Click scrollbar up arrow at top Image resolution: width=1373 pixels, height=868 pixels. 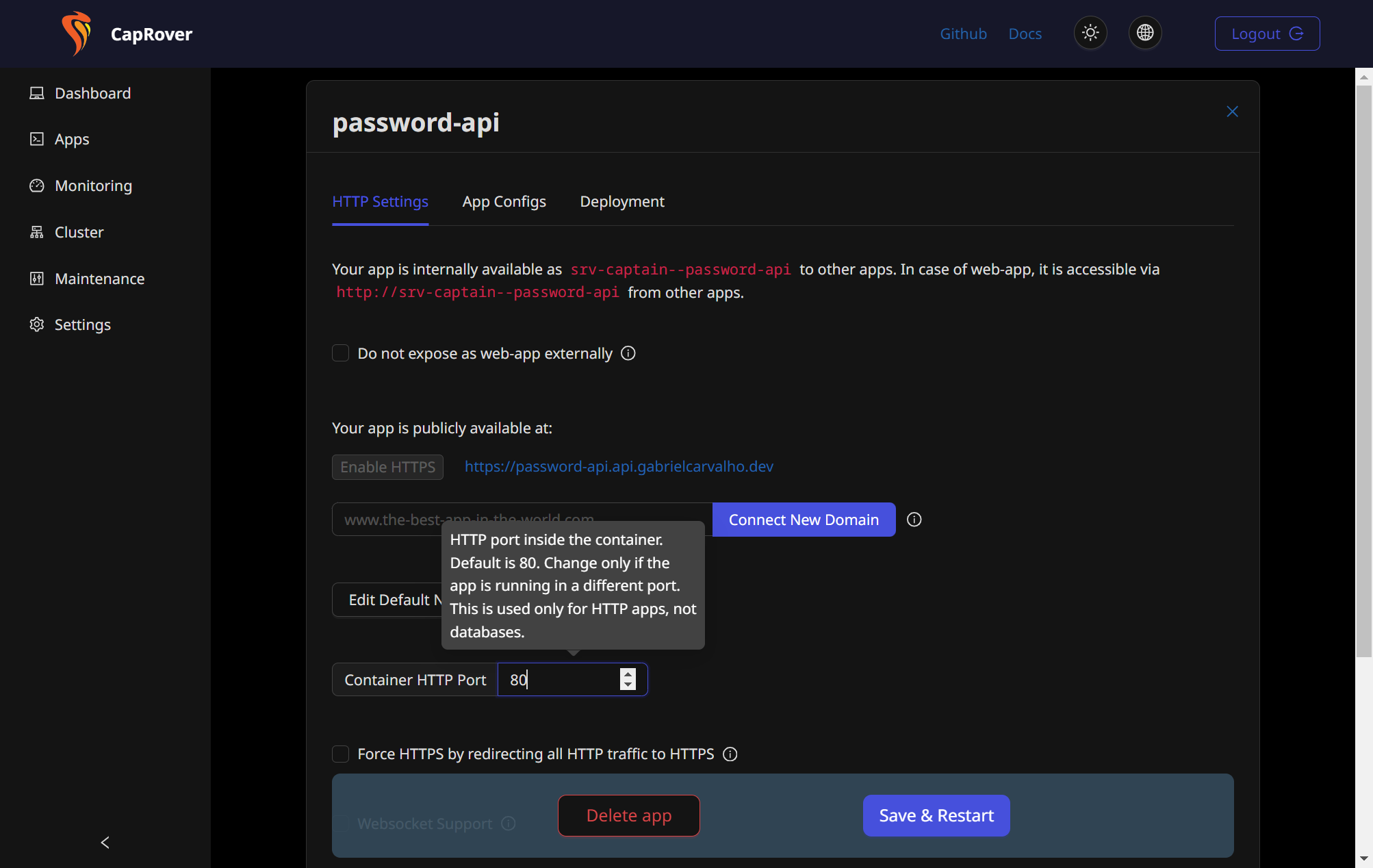[x=1363, y=76]
